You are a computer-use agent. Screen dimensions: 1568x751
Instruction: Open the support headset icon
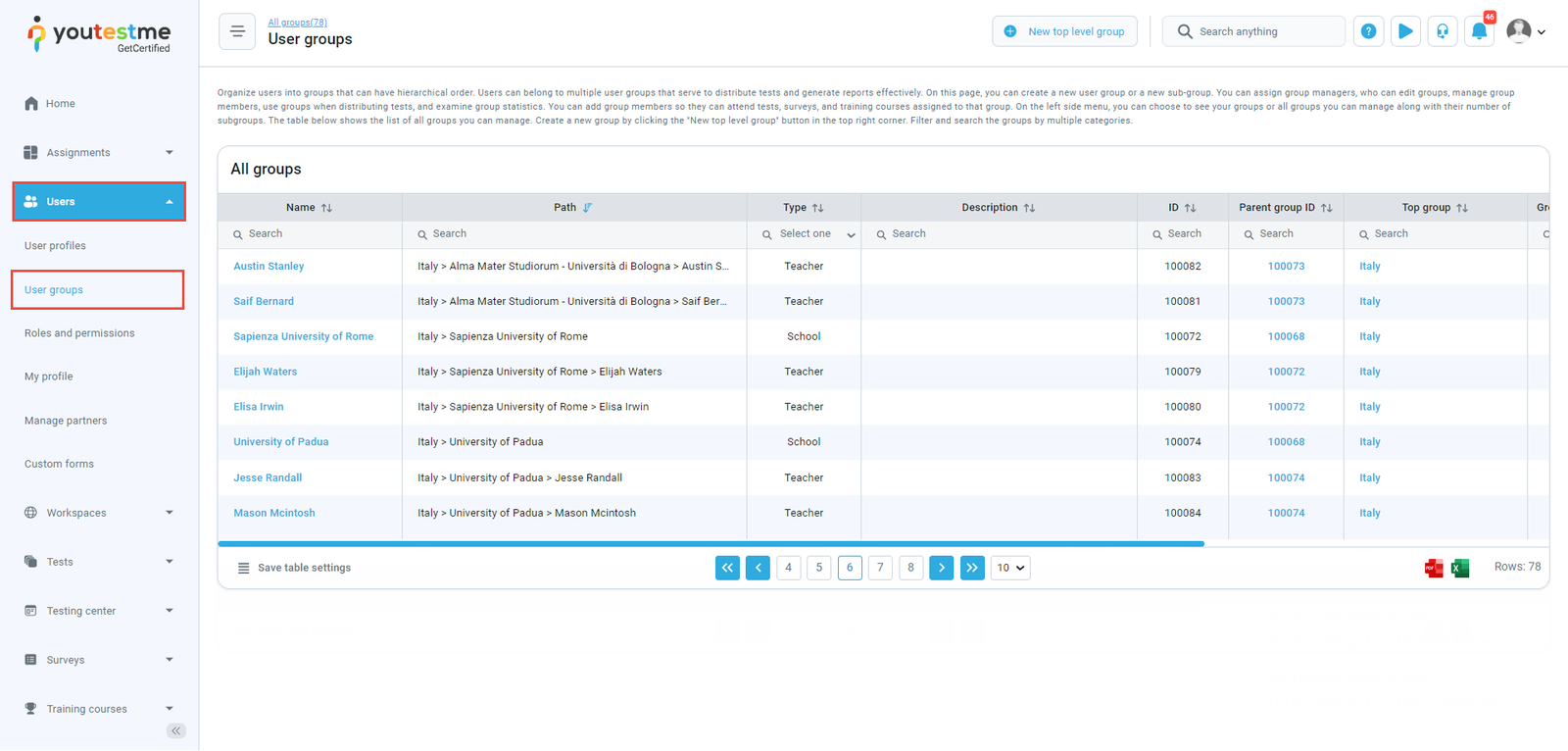point(1443,31)
